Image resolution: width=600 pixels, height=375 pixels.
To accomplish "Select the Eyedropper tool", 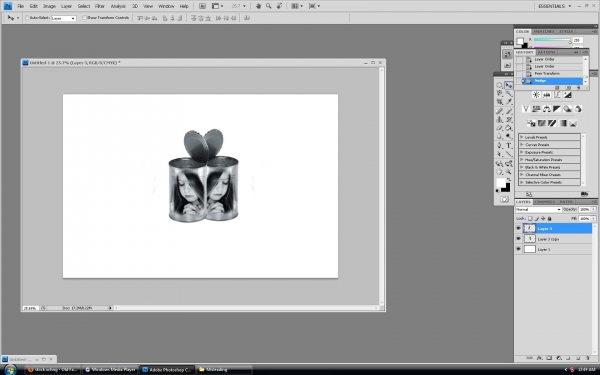I will tap(509, 102).
